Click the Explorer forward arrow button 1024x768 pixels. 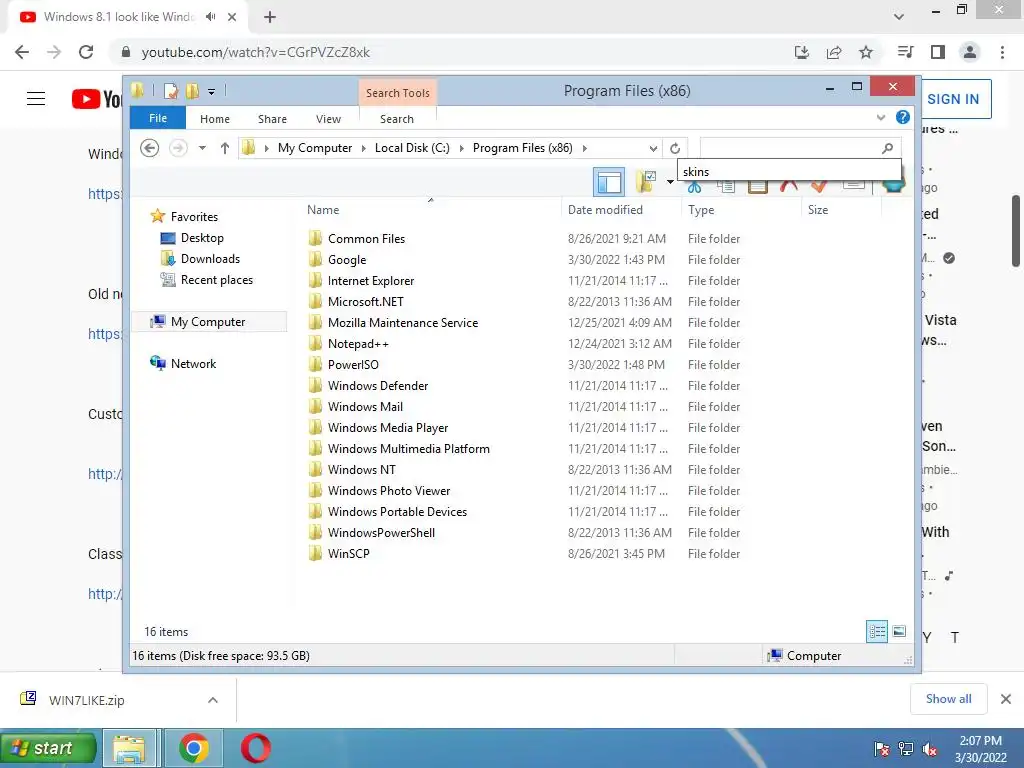pyautogui.click(x=178, y=148)
